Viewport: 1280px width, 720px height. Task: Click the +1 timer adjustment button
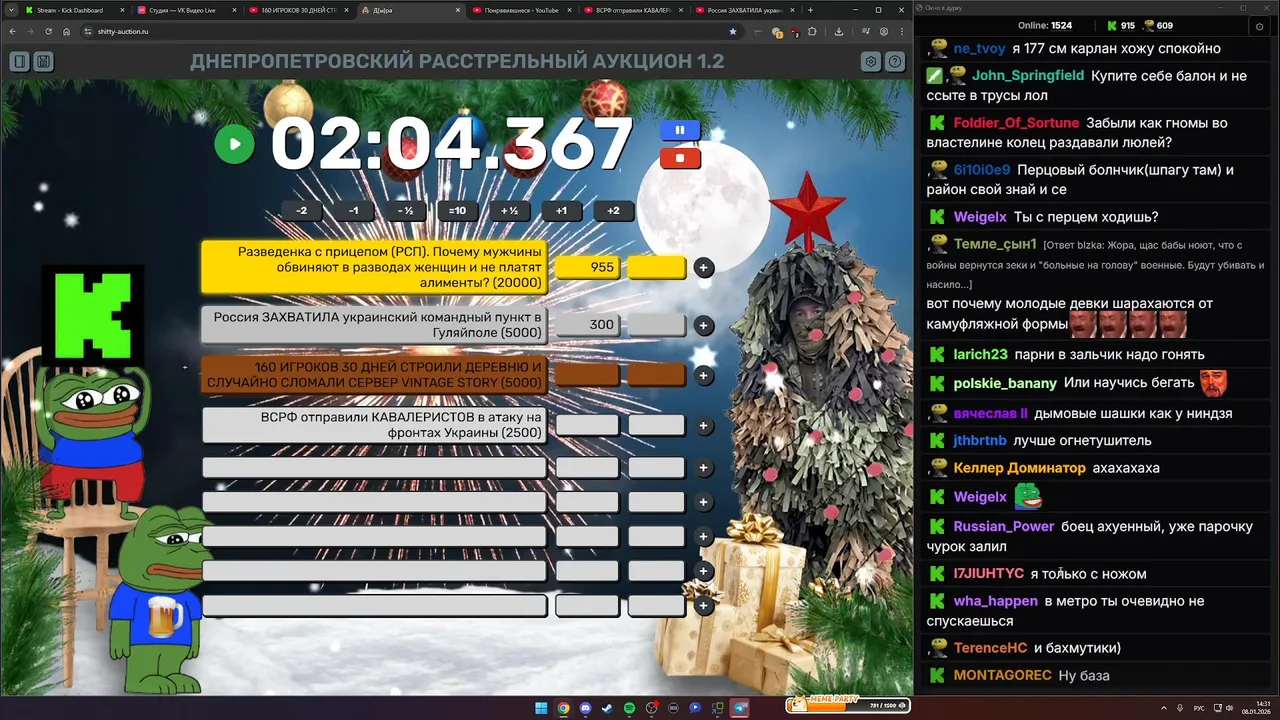561,211
